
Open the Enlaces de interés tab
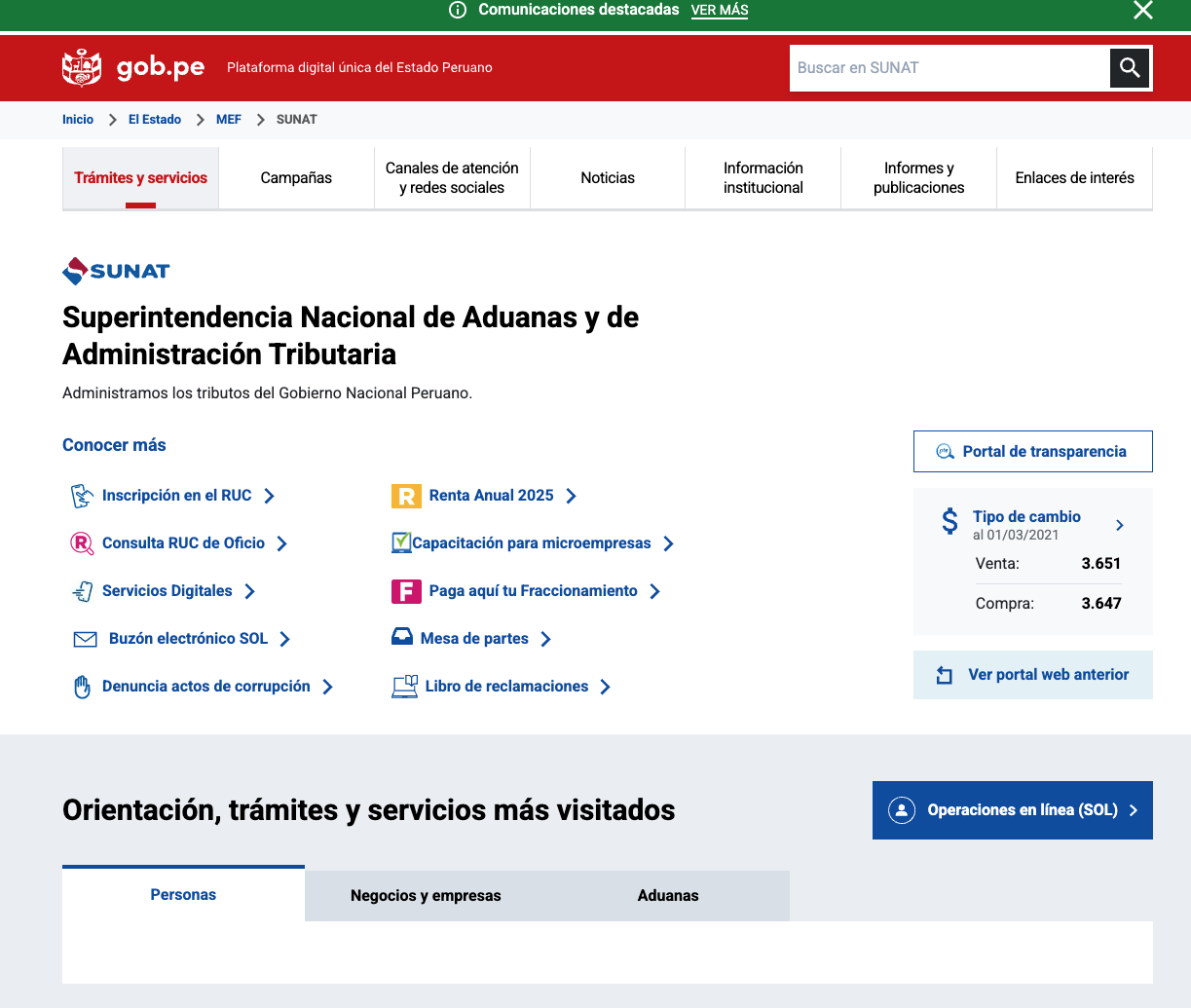pyautogui.click(x=1075, y=178)
